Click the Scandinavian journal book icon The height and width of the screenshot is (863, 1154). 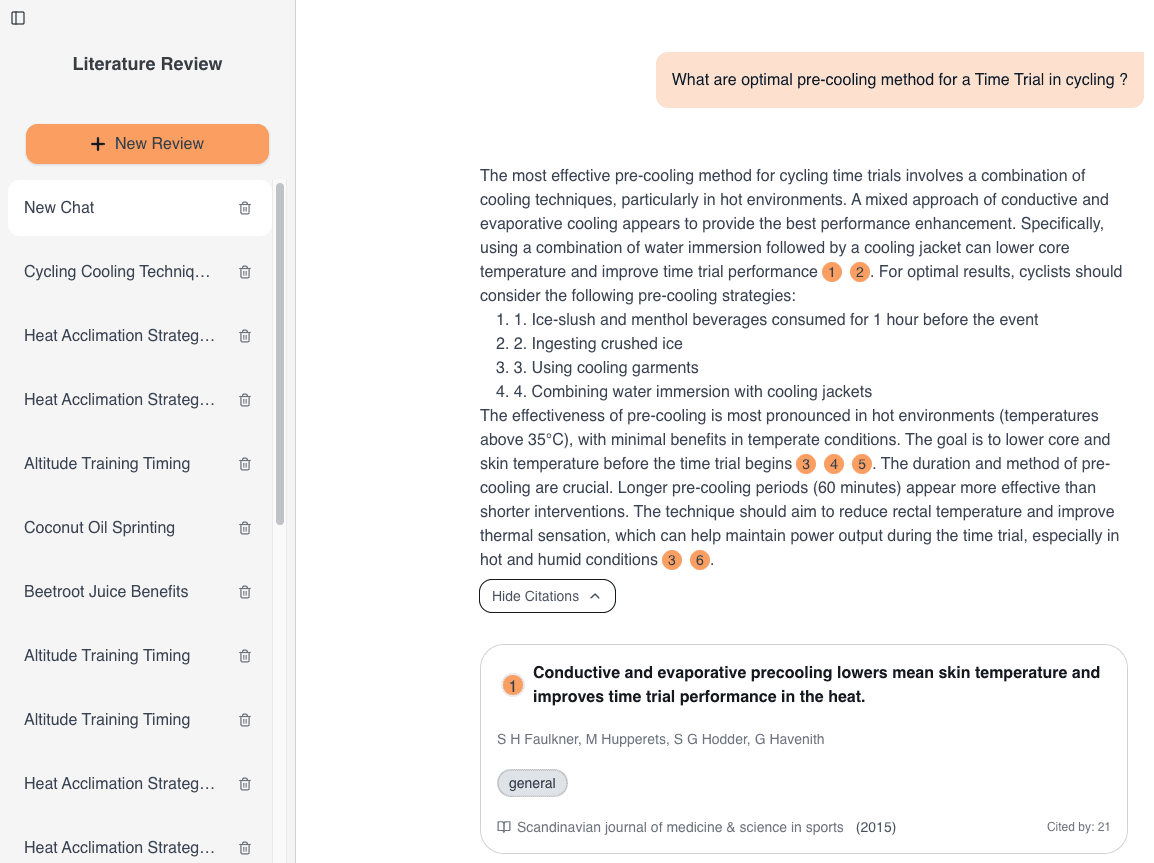pos(504,827)
